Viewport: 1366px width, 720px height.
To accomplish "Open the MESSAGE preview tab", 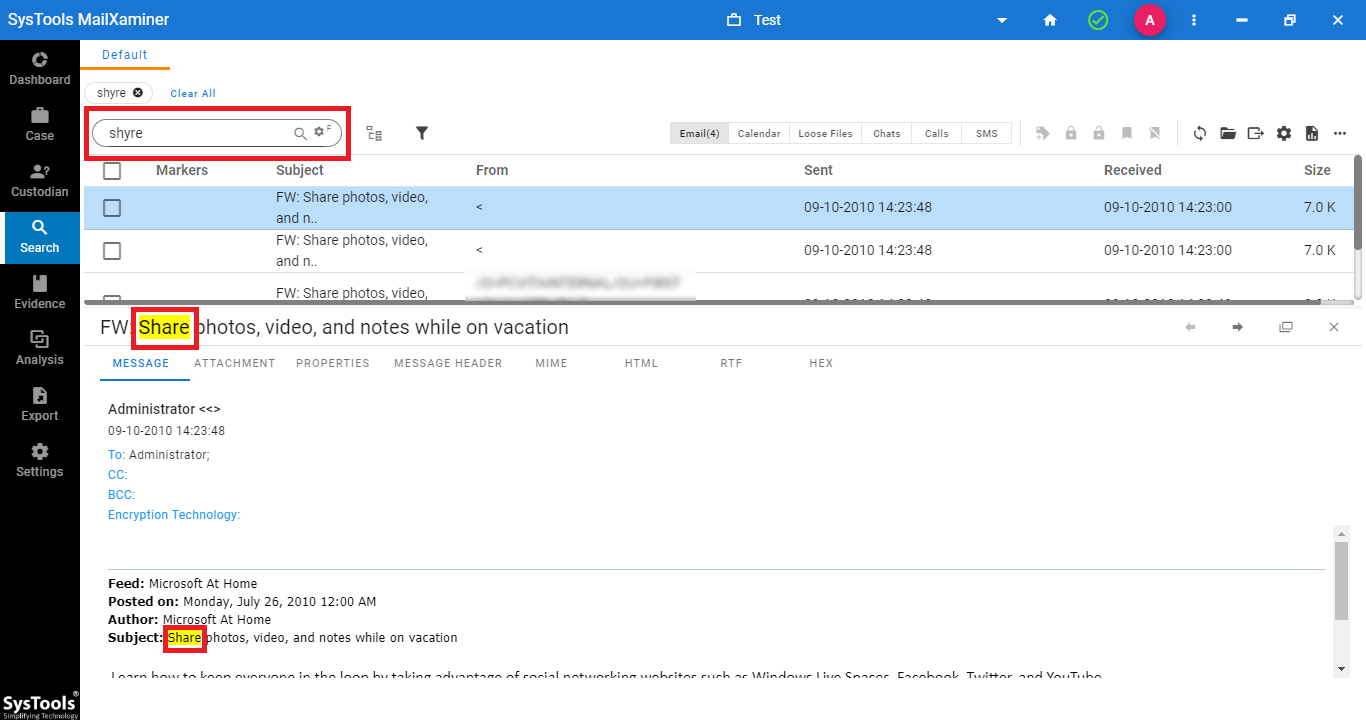I will click(x=141, y=363).
